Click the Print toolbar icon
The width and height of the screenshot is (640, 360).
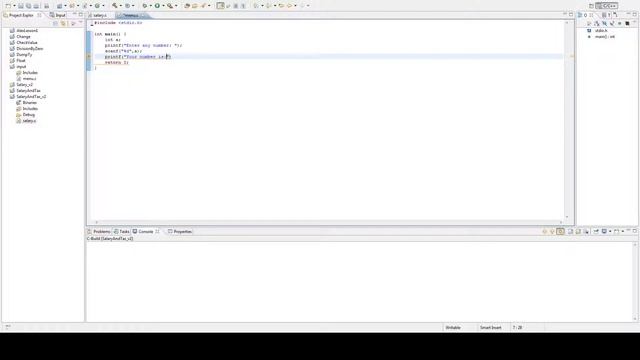tap(47, 6)
